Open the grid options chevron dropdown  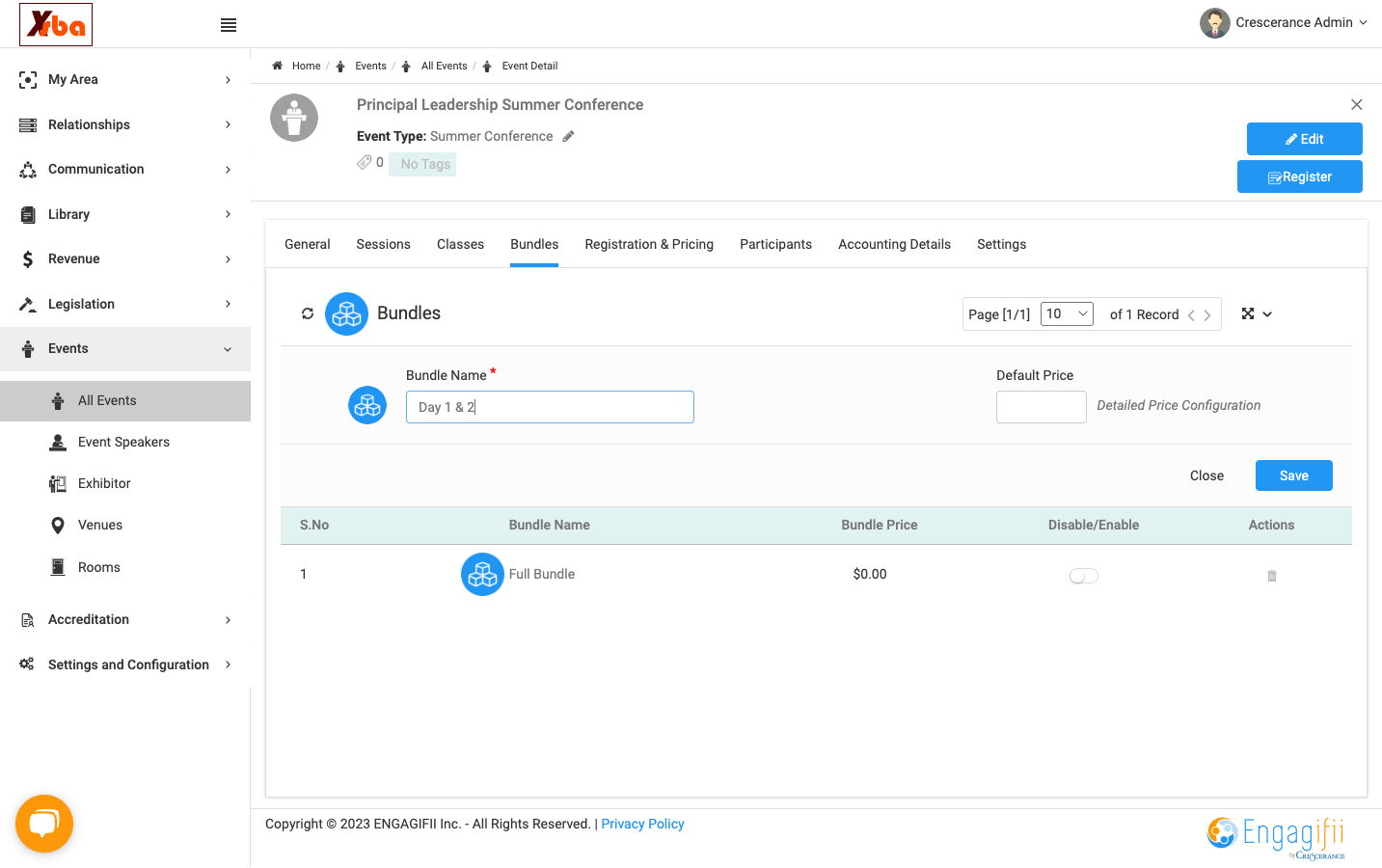pos(1267,314)
